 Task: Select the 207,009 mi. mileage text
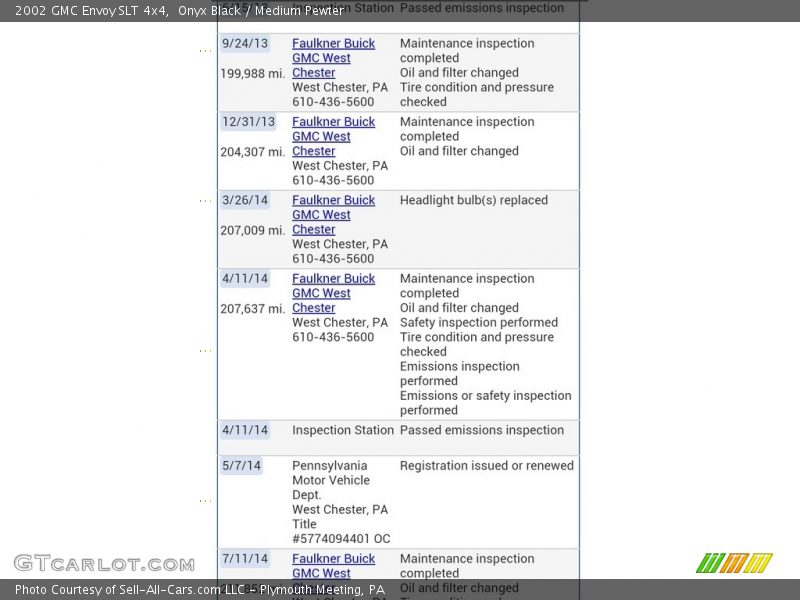point(253,231)
